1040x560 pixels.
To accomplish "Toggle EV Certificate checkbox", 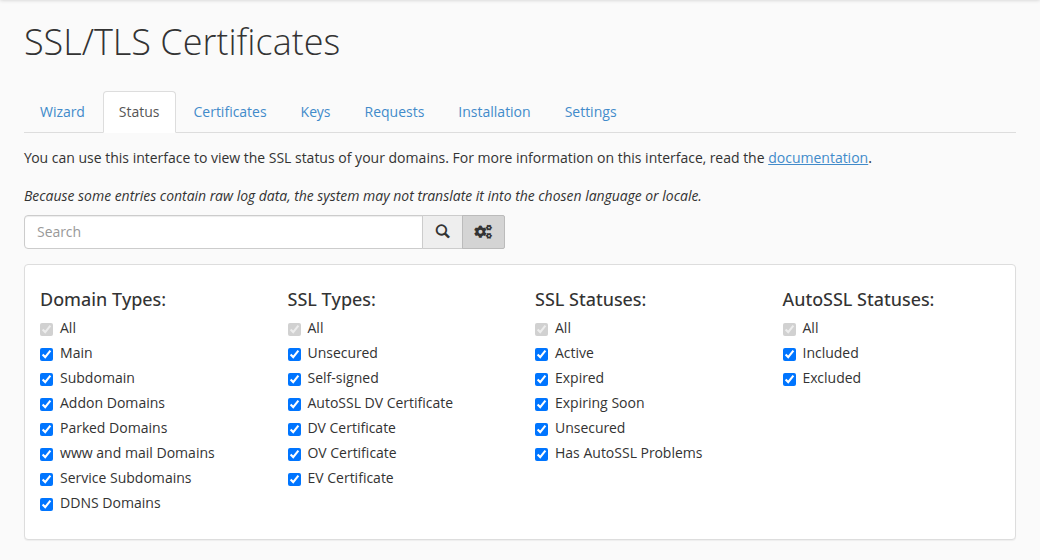I will [x=294, y=479].
